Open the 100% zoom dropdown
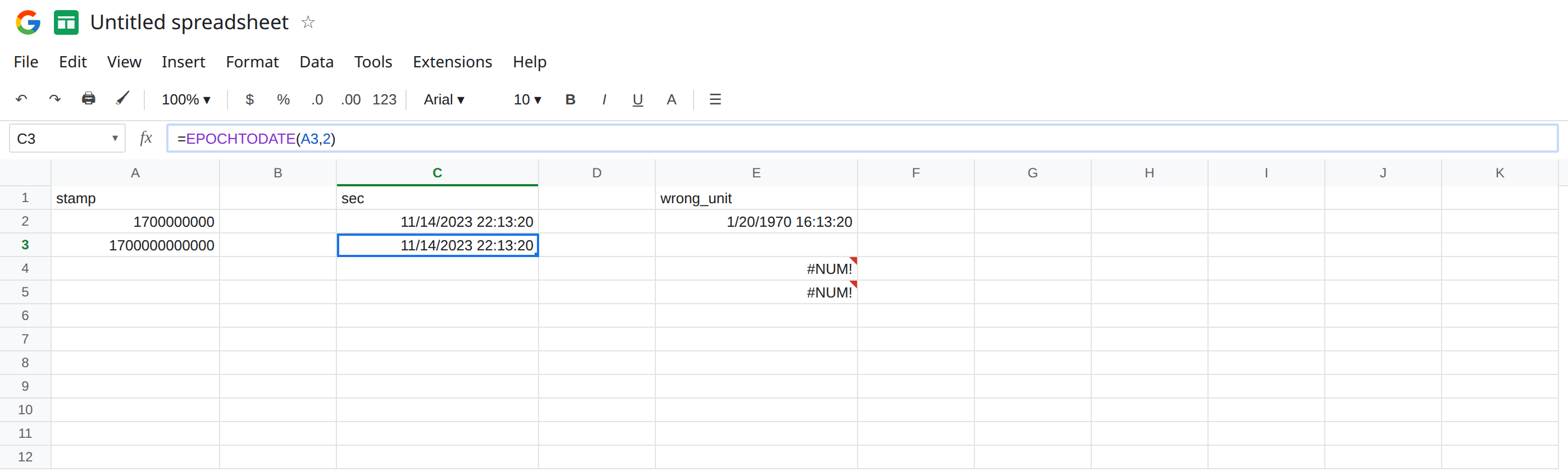This screenshot has width=1568, height=476. click(x=186, y=99)
